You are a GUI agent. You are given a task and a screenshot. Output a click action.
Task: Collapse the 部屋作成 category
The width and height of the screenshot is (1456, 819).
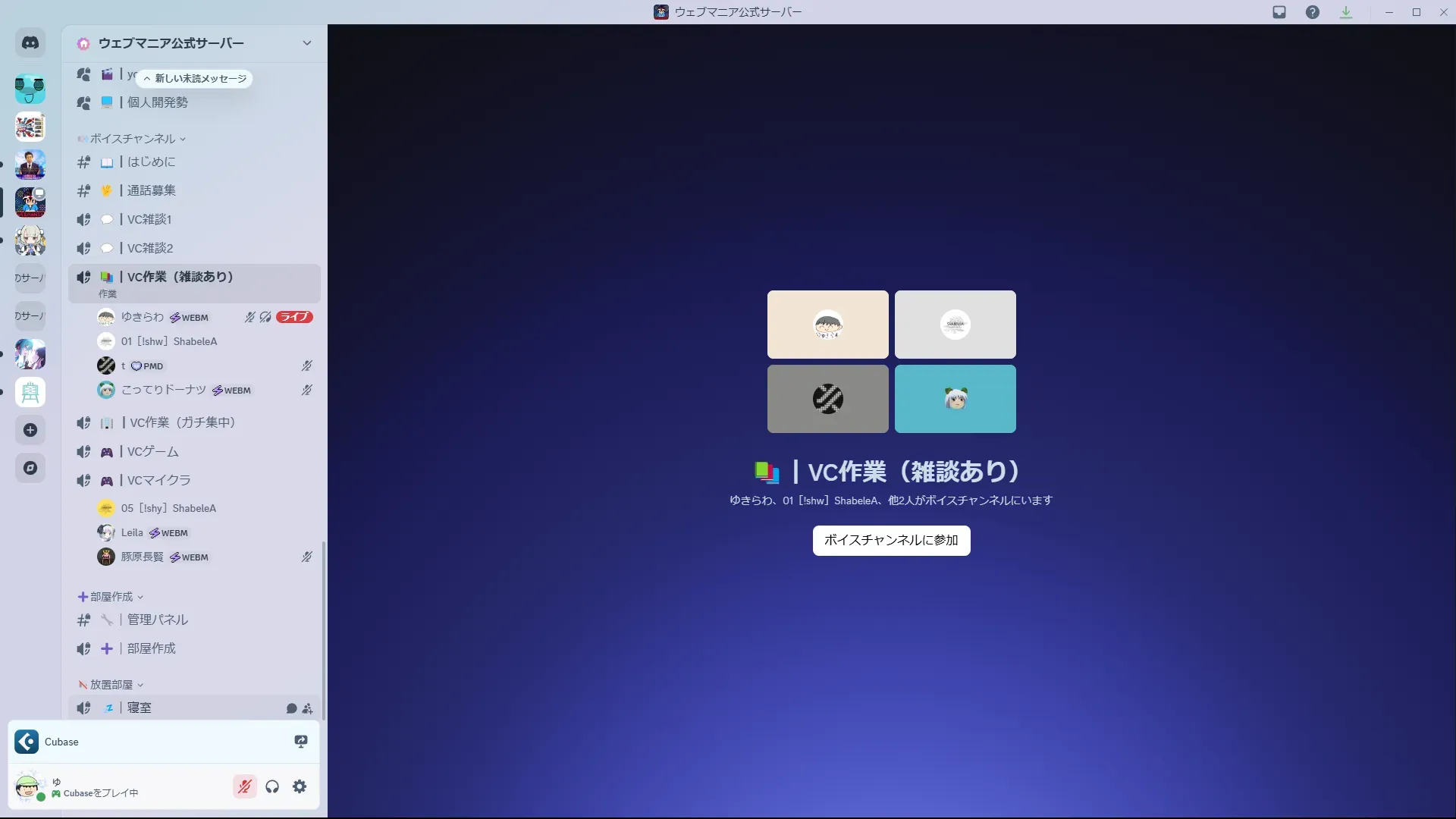tap(111, 597)
